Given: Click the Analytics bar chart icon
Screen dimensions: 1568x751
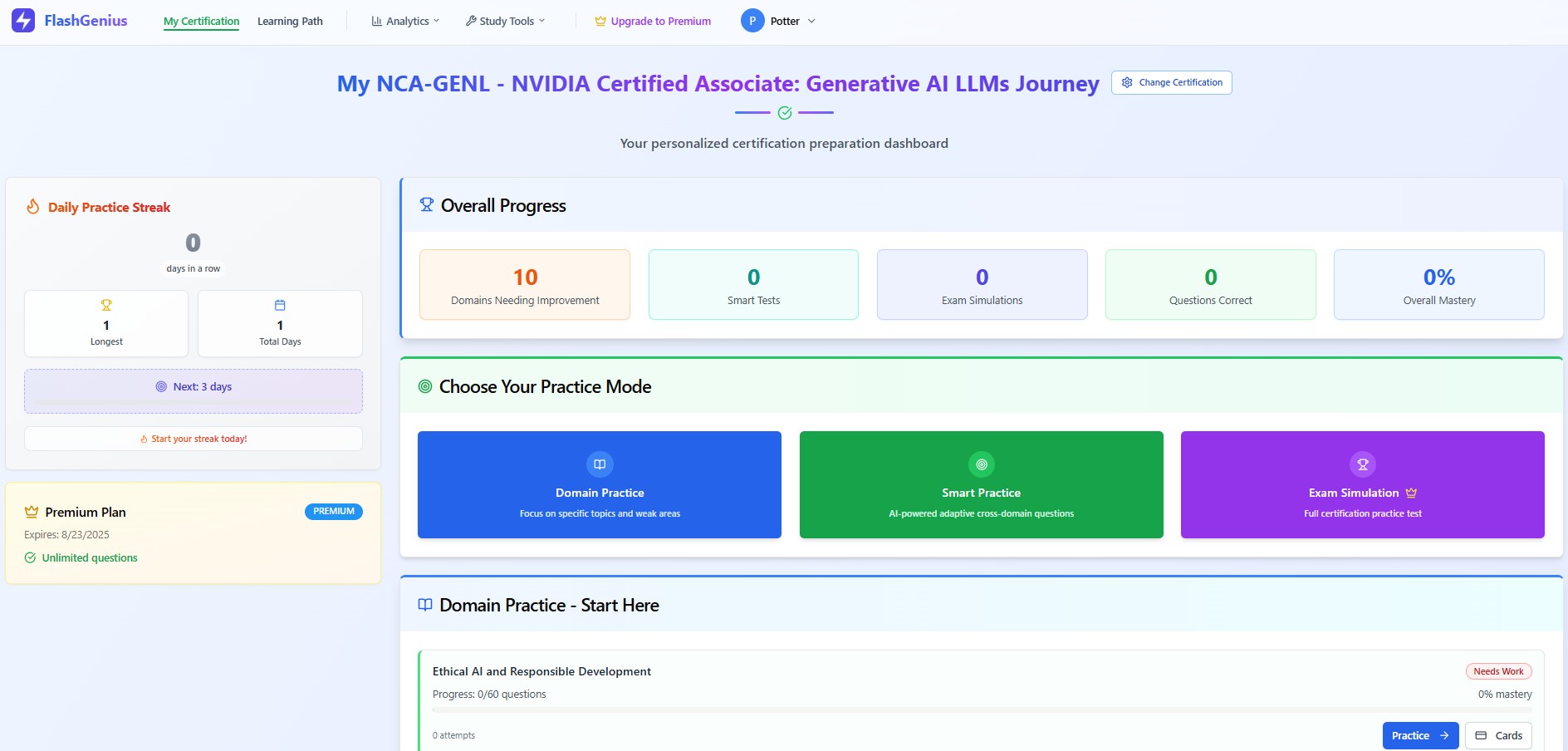Looking at the screenshot, I should [x=377, y=22].
